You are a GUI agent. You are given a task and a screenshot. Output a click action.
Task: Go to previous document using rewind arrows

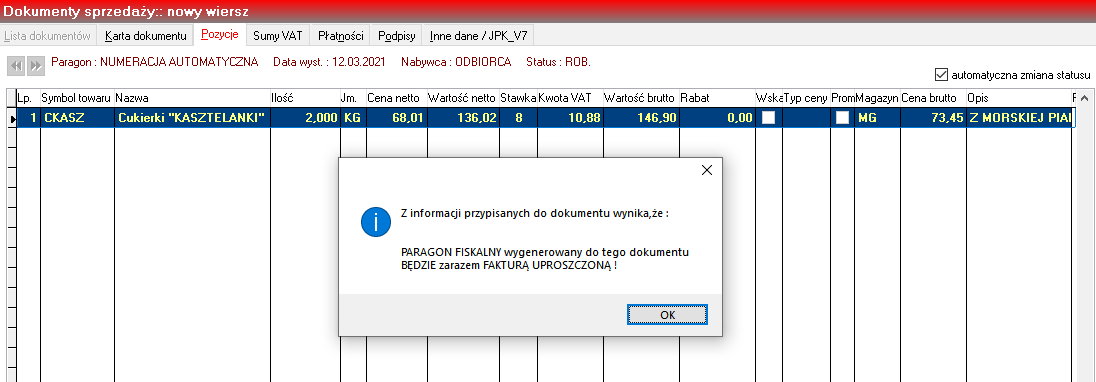tap(16, 66)
